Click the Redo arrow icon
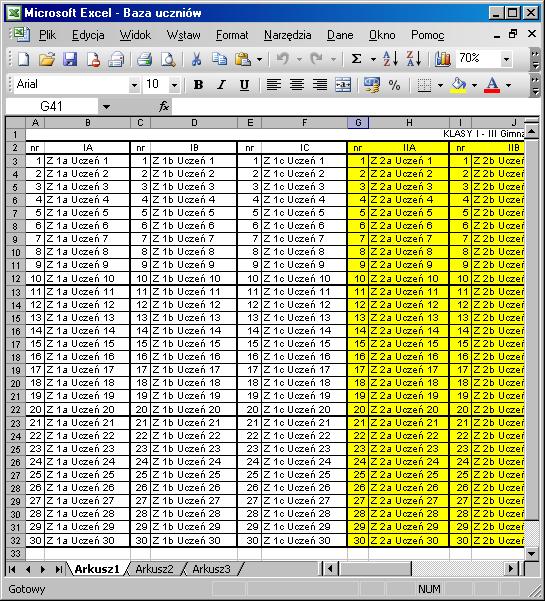The image size is (545, 601). pos(317,59)
